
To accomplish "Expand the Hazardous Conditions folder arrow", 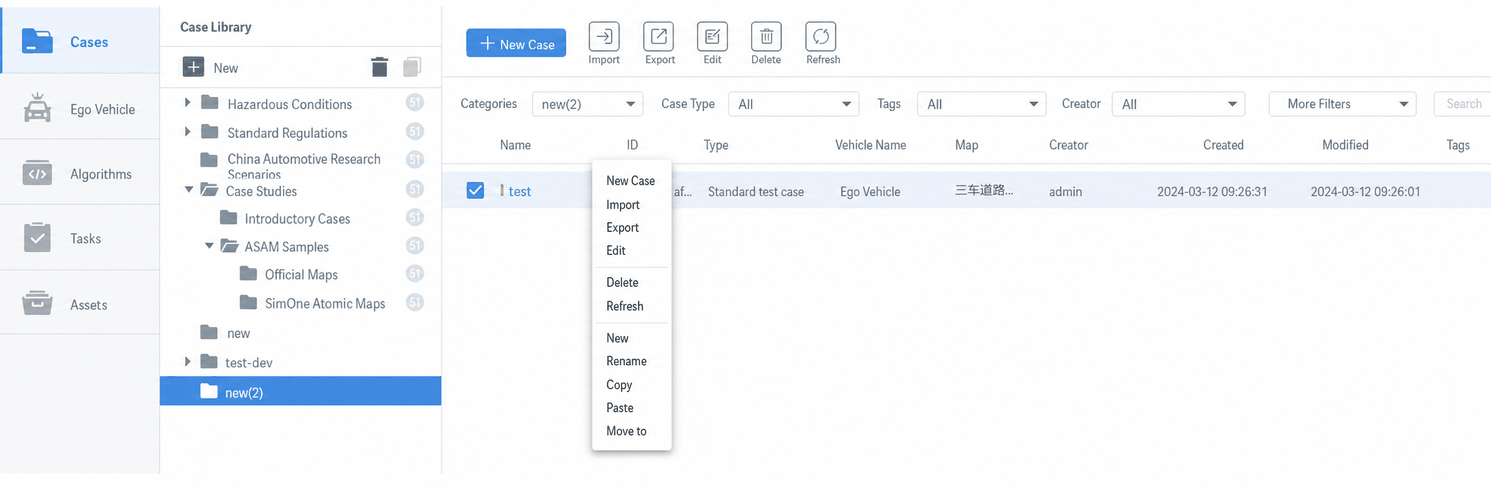I will click(x=187, y=102).
